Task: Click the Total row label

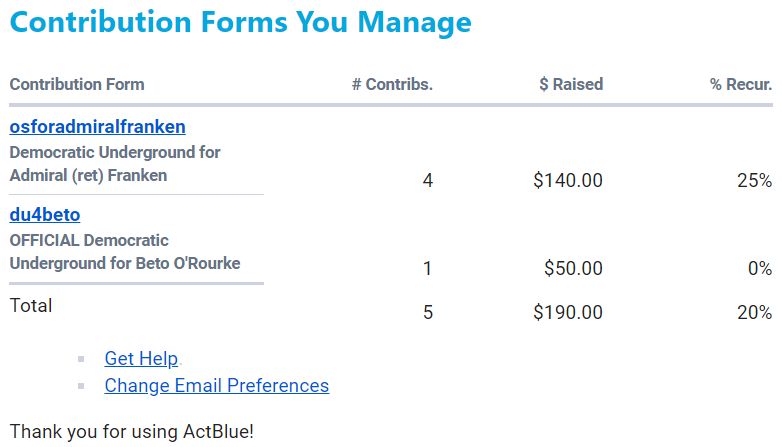Action: pos(31,306)
